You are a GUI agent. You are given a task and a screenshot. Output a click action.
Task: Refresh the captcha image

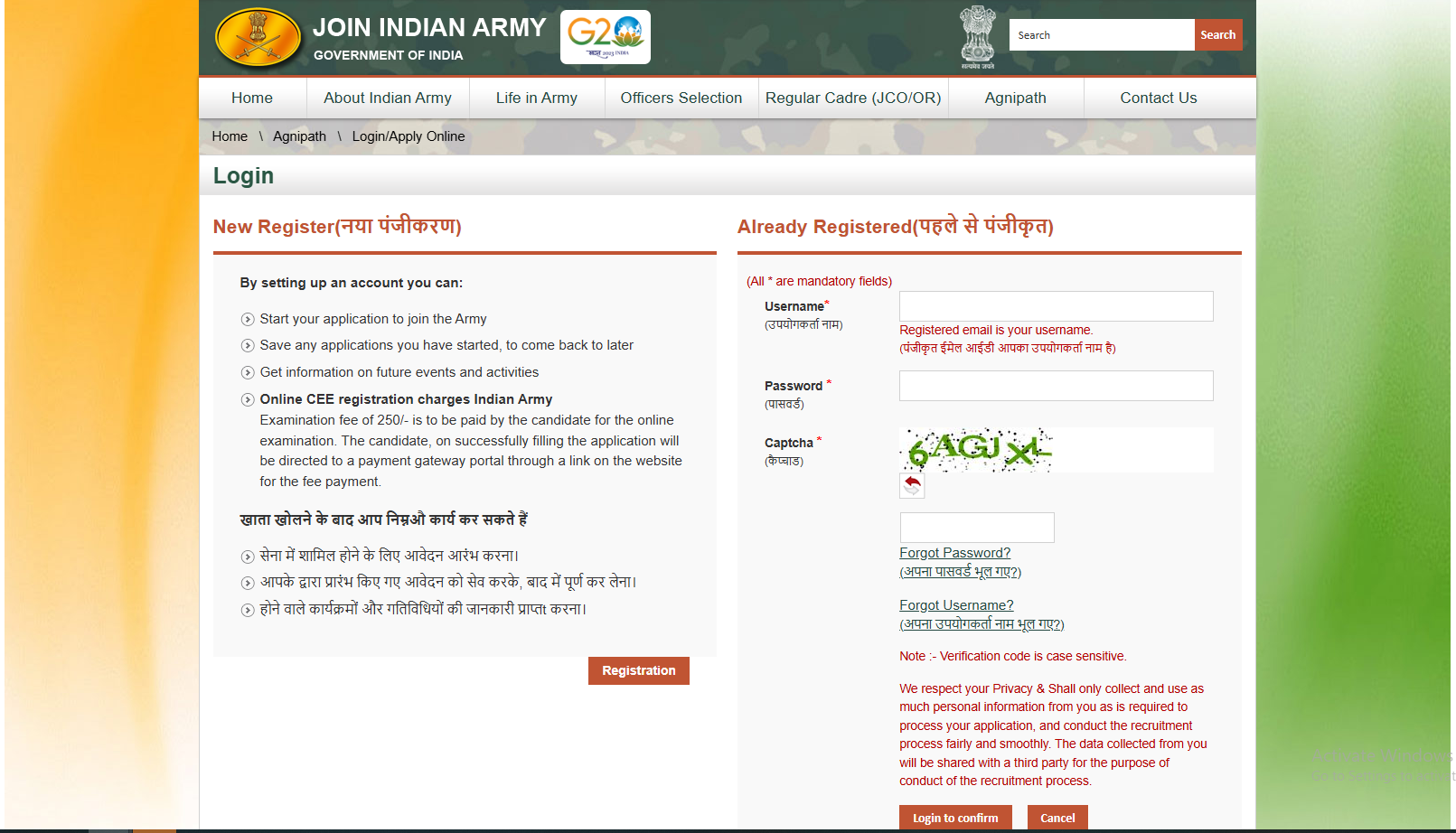tap(912, 486)
